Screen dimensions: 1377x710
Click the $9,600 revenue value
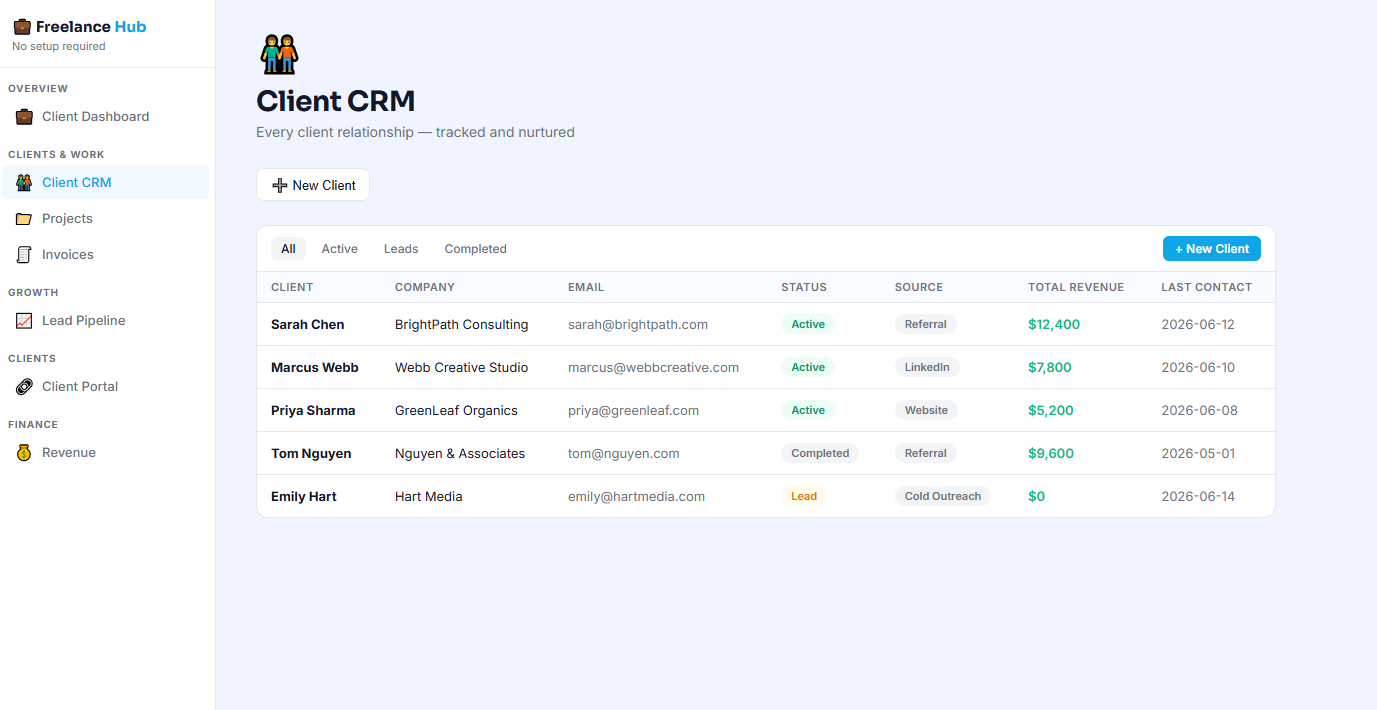click(x=1051, y=453)
